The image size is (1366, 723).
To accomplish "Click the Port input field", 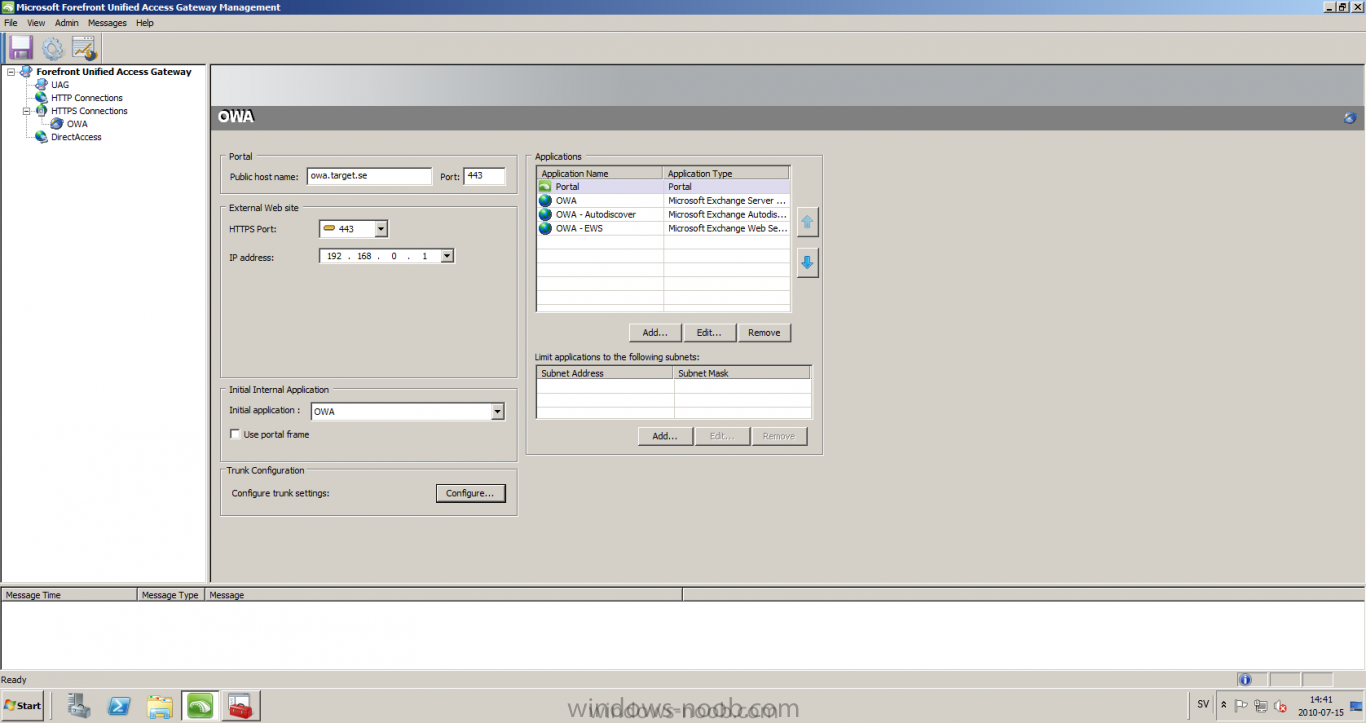I will [485, 176].
